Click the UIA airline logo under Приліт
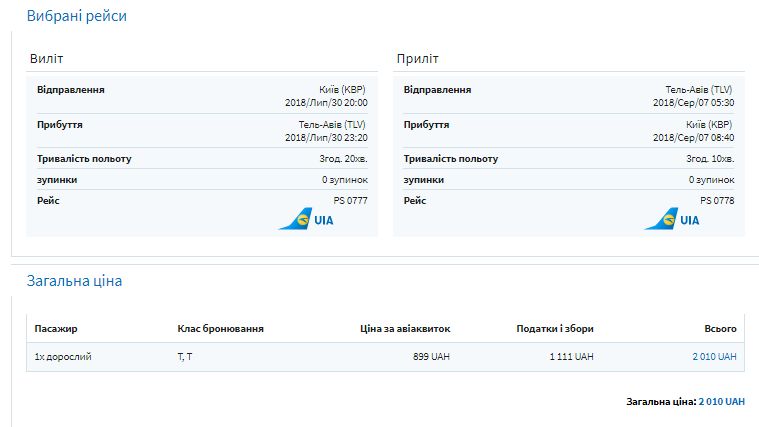 point(672,220)
